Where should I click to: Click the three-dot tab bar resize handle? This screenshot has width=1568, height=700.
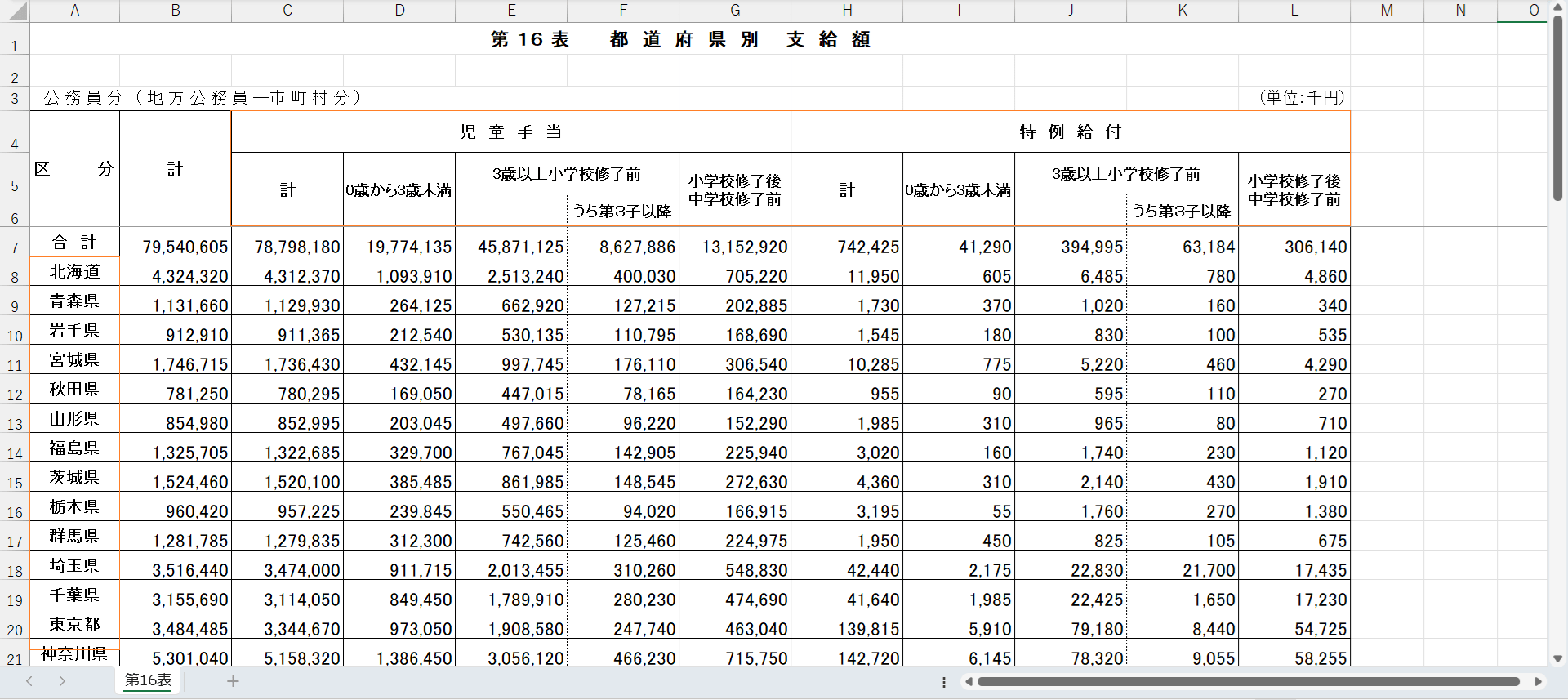click(944, 682)
